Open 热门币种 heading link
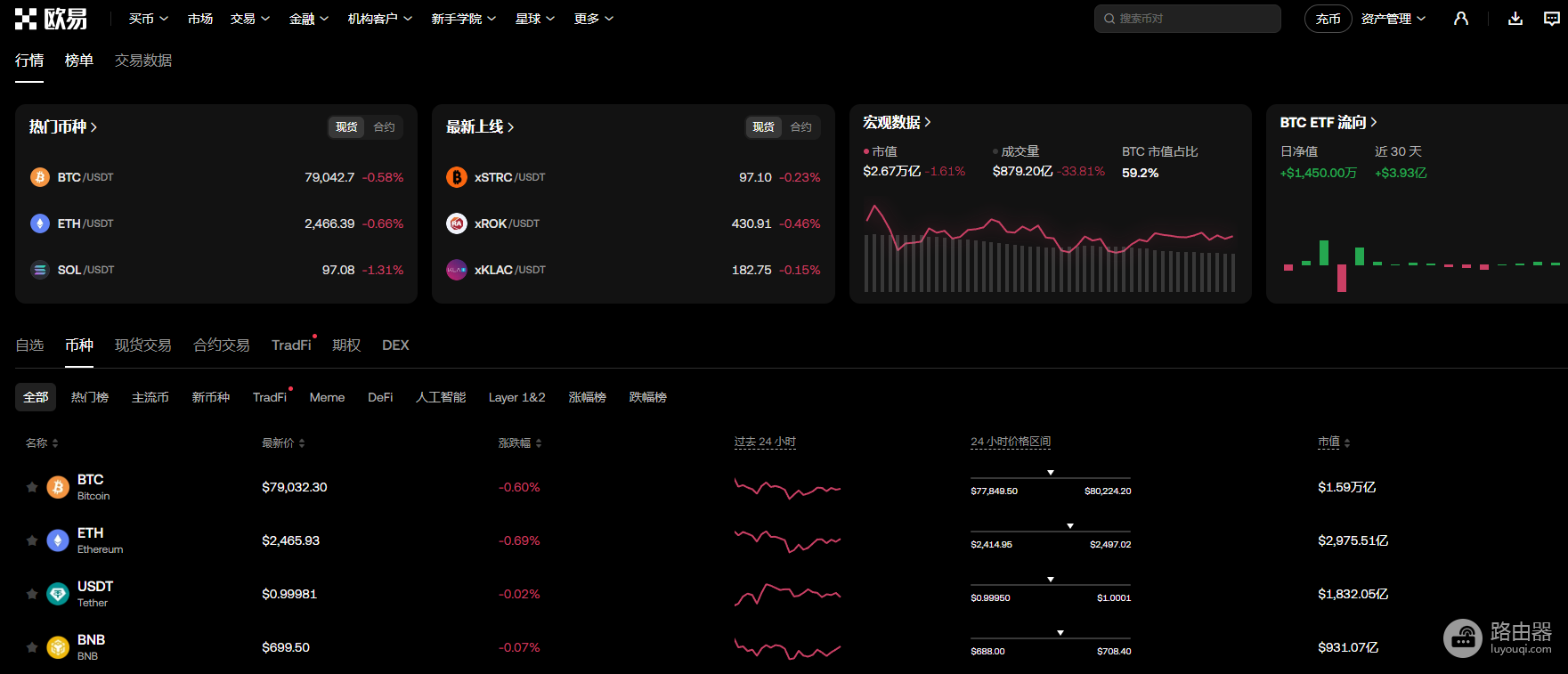 coord(62,127)
